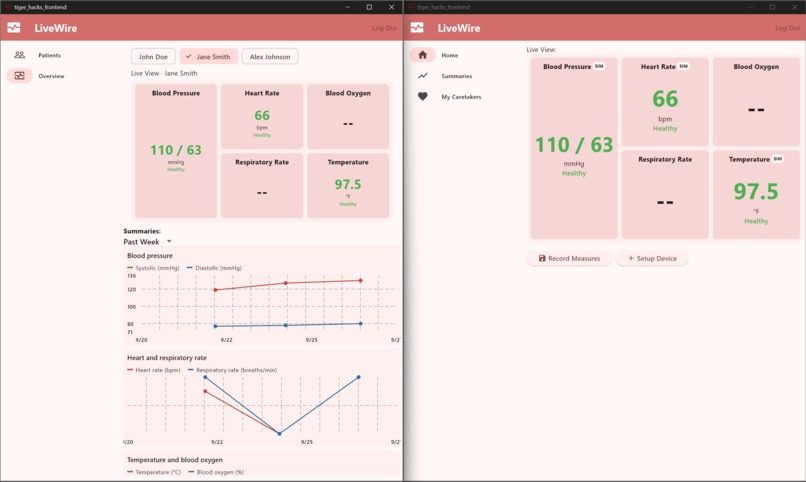Click the LiveWire logo icon in right window
The image size is (806, 482).
coord(417,28)
